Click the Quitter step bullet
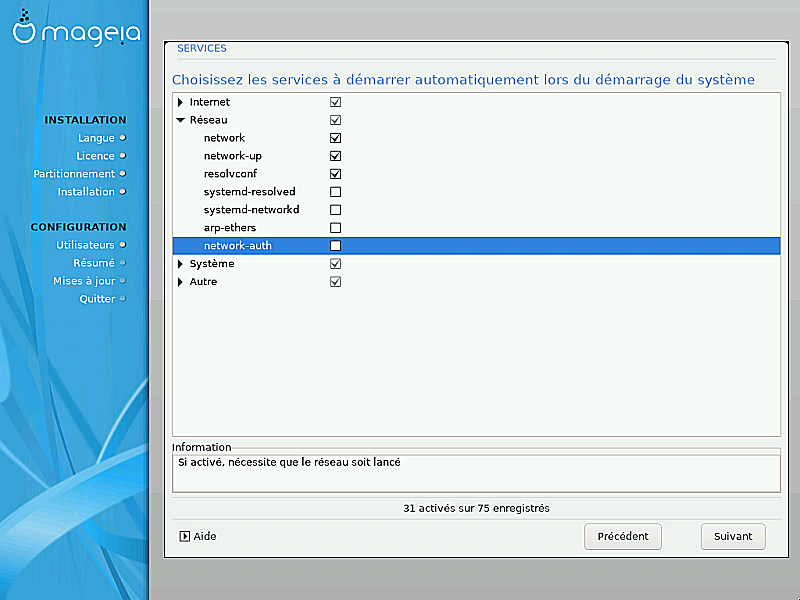Screen dimensions: 800x600 pos(122,298)
